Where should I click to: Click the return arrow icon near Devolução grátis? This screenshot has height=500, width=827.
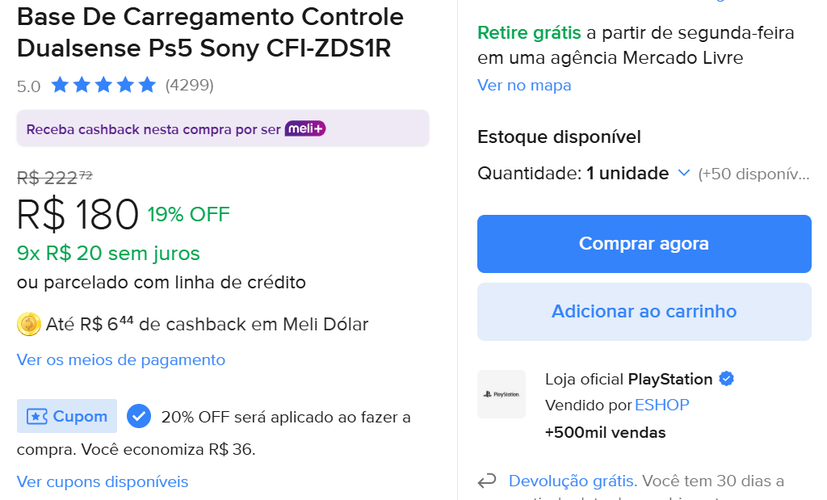point(487,481)
